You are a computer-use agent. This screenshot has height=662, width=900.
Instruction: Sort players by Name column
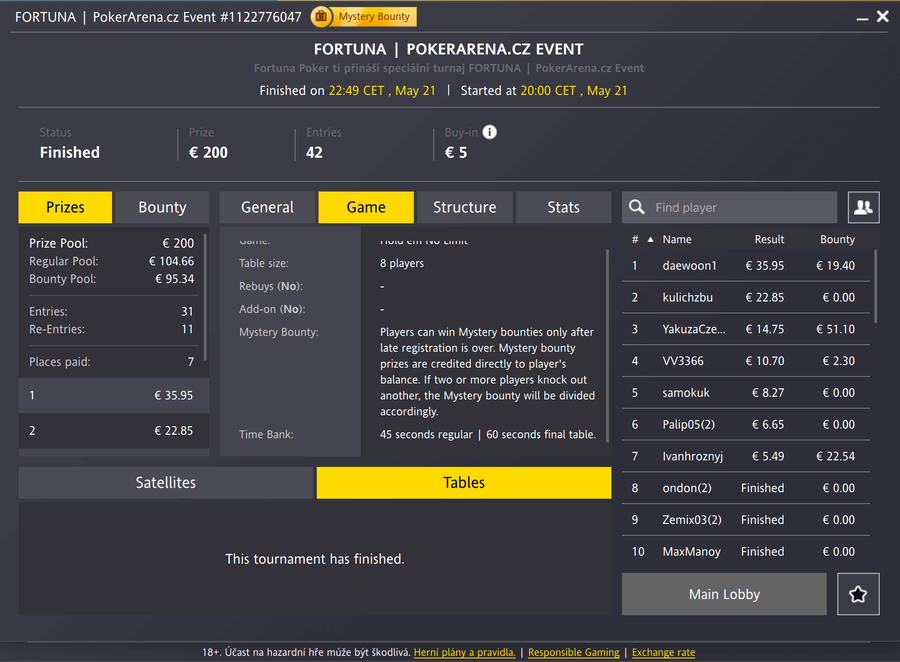[x=677, y=239]
